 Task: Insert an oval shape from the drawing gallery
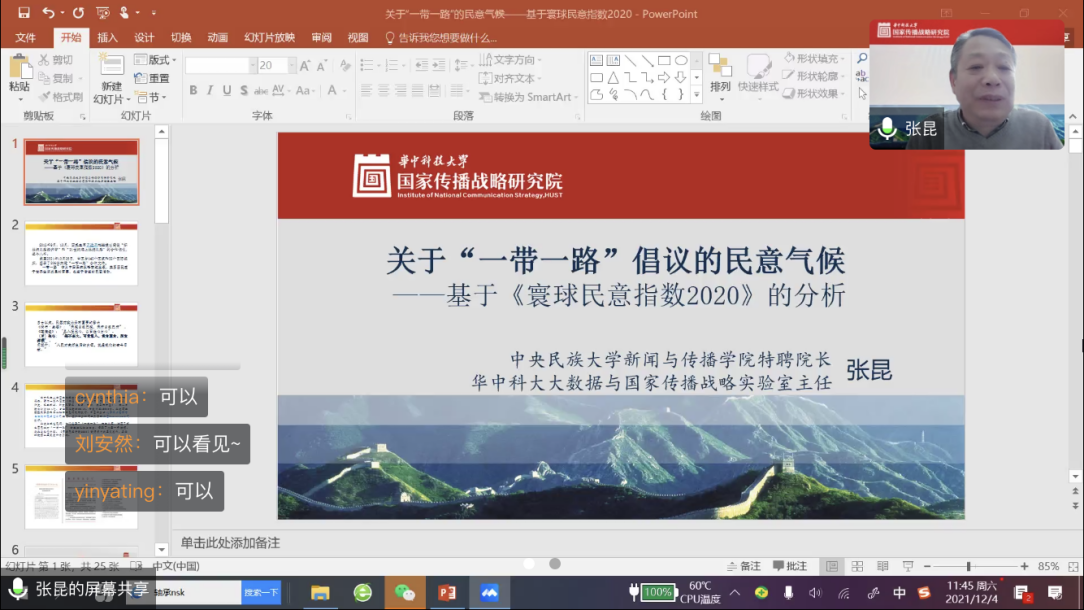coord(682,60)
